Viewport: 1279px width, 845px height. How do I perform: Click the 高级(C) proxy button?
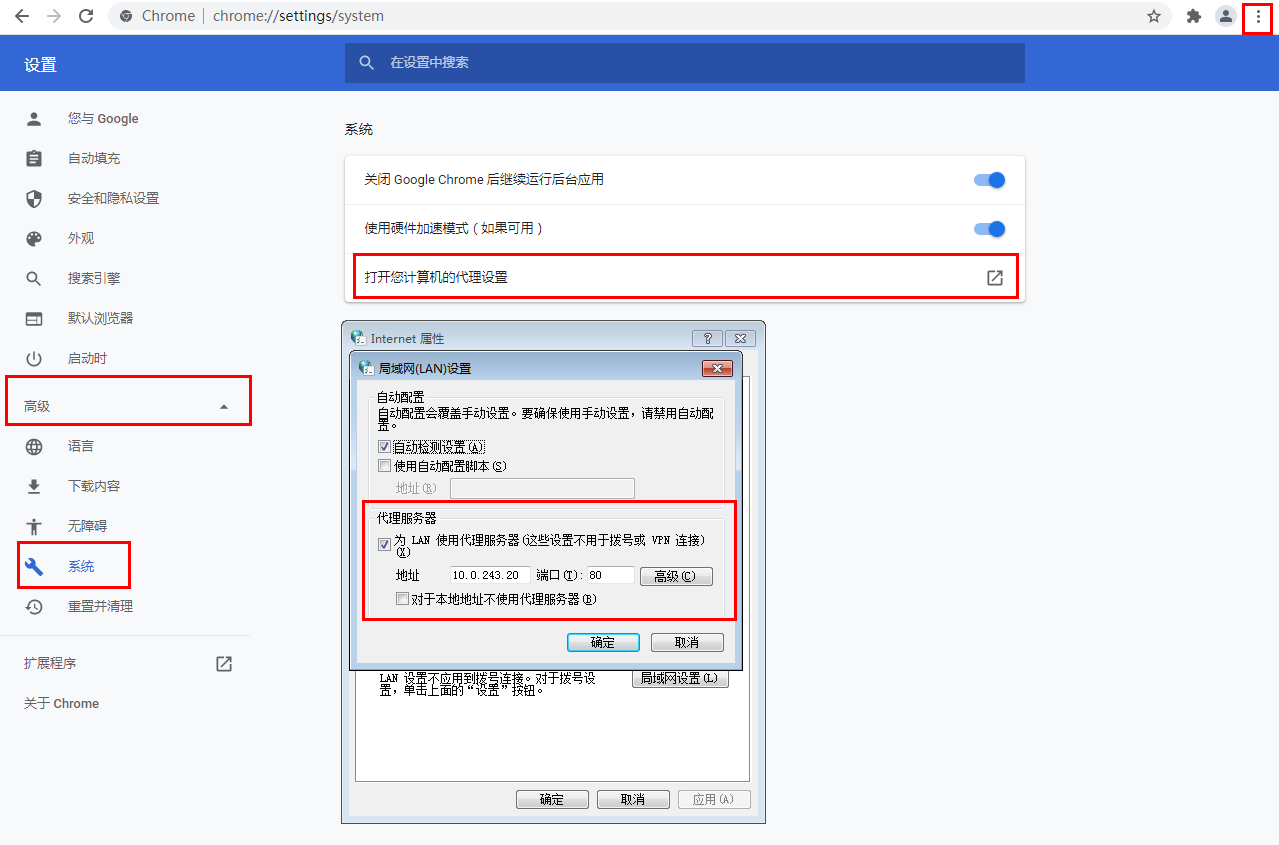[x=676, y=576]
